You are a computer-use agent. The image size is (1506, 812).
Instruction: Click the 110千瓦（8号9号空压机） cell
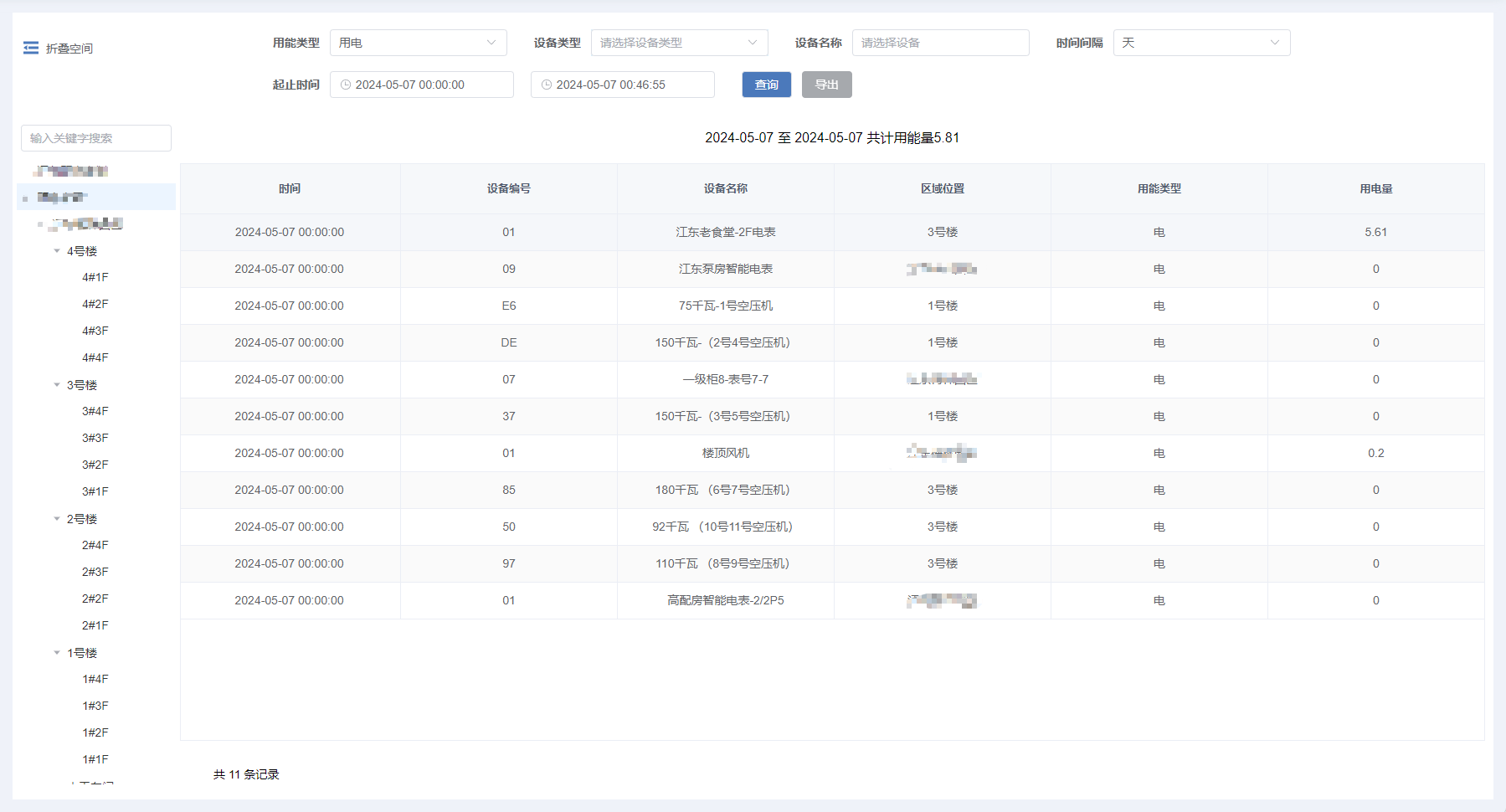[x=726, y=563]
